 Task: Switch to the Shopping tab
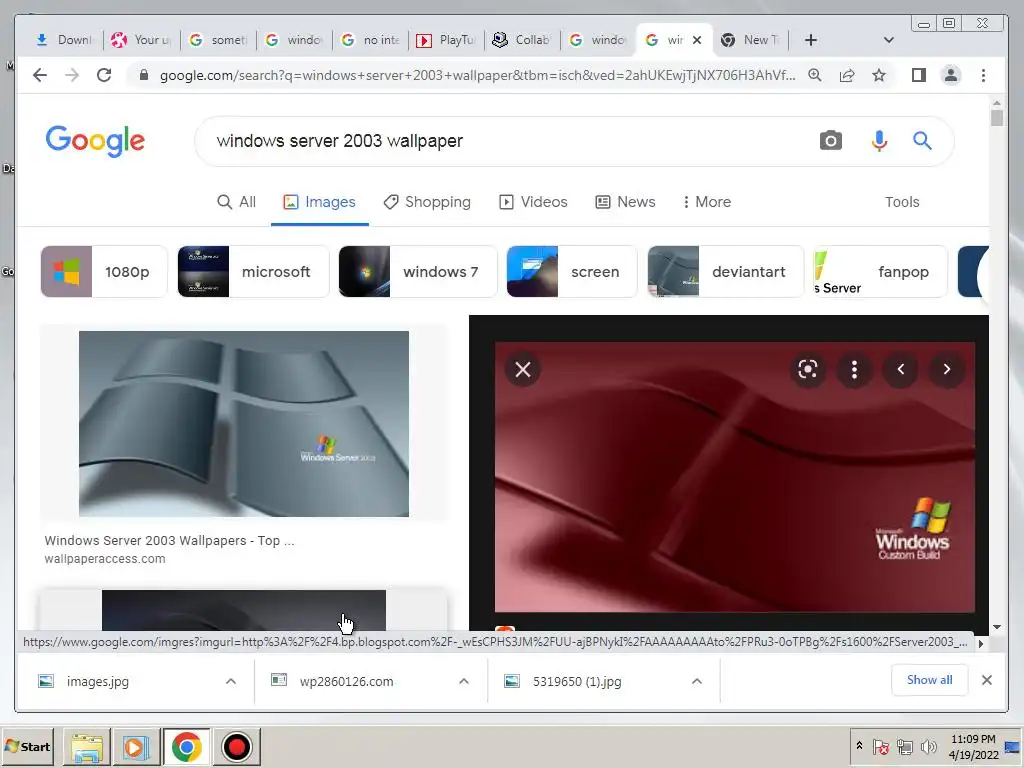[427, 202]
